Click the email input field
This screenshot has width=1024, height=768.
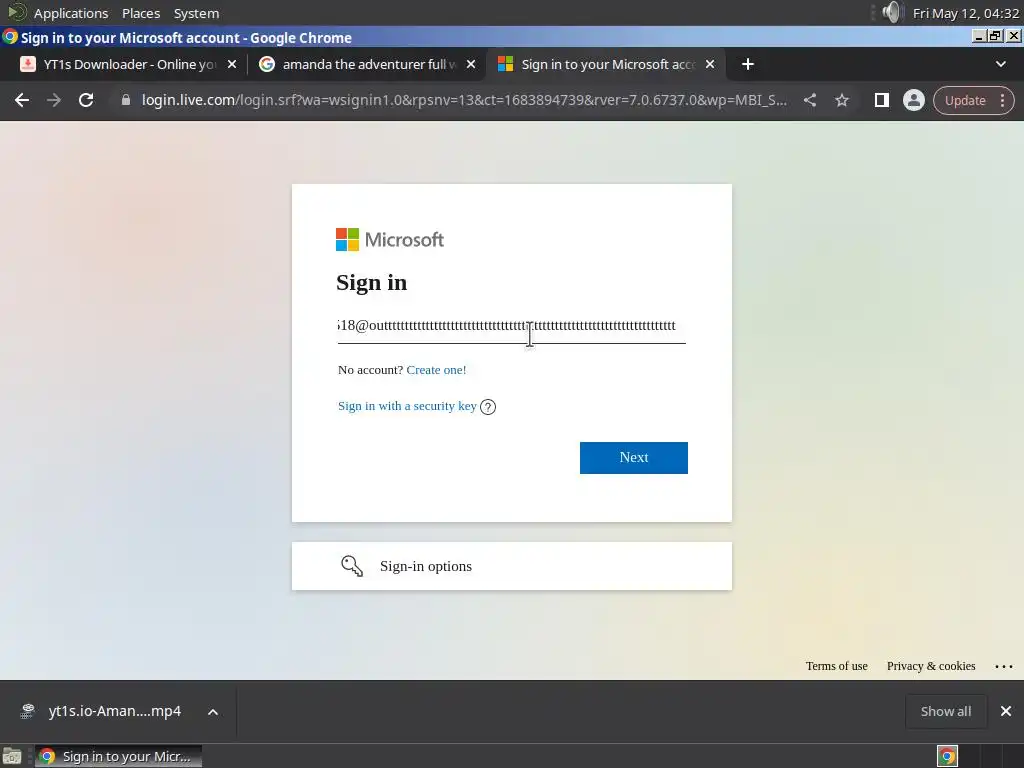click(x=511, y=326)
